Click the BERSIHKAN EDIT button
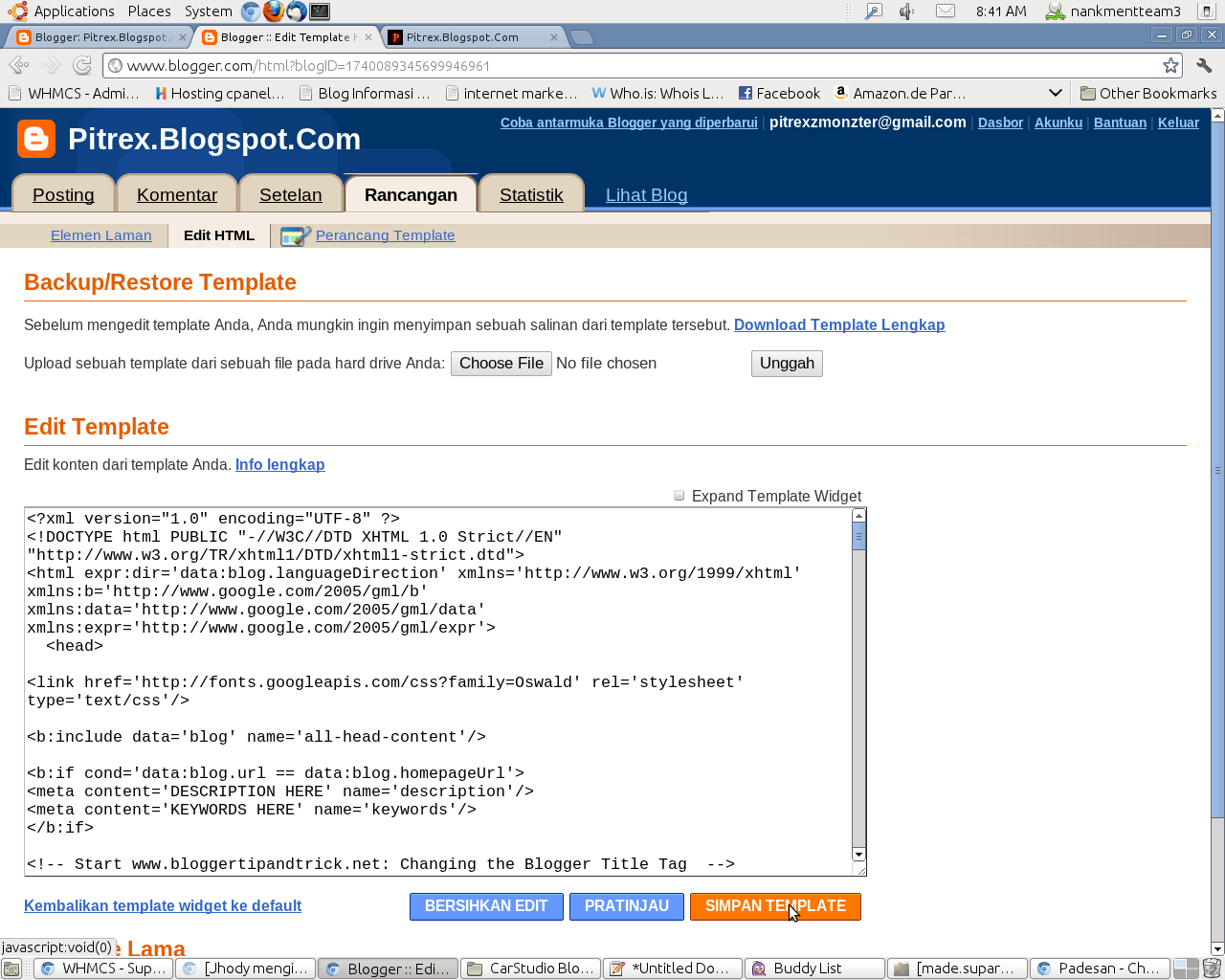 click(486, 906)
